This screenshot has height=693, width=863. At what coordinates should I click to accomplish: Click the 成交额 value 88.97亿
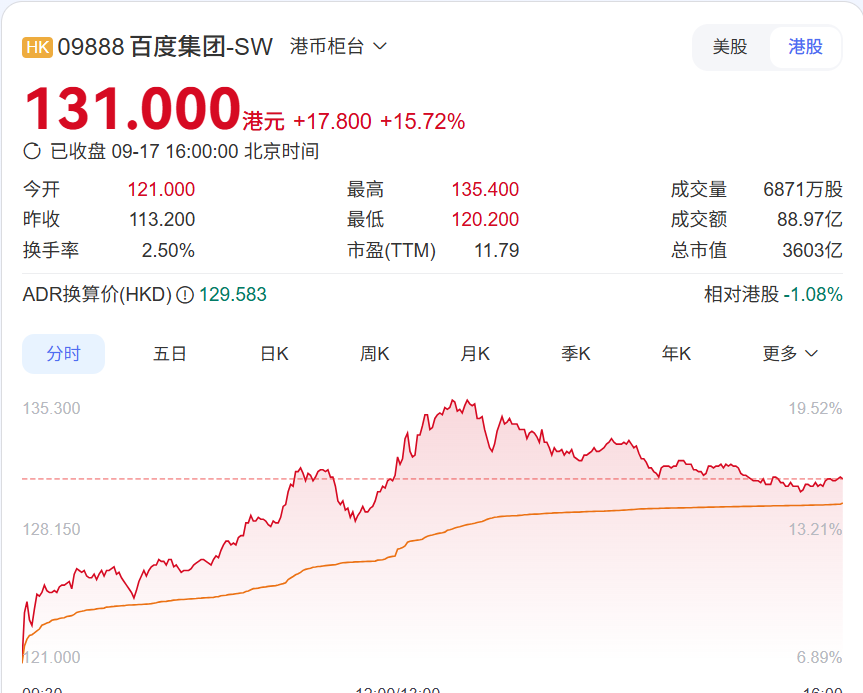(810, 220)
